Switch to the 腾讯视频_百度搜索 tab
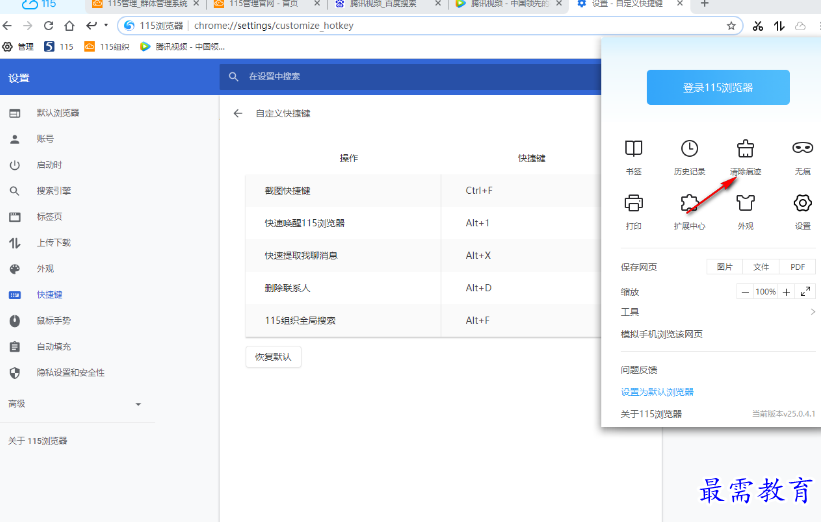The image size is (821, 522). [389, 4]
